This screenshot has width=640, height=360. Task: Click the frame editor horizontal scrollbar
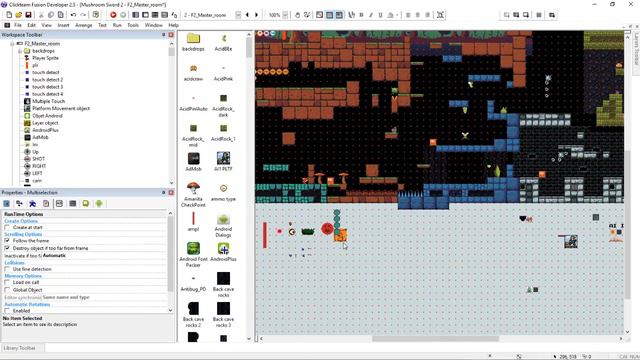point(435,339)
